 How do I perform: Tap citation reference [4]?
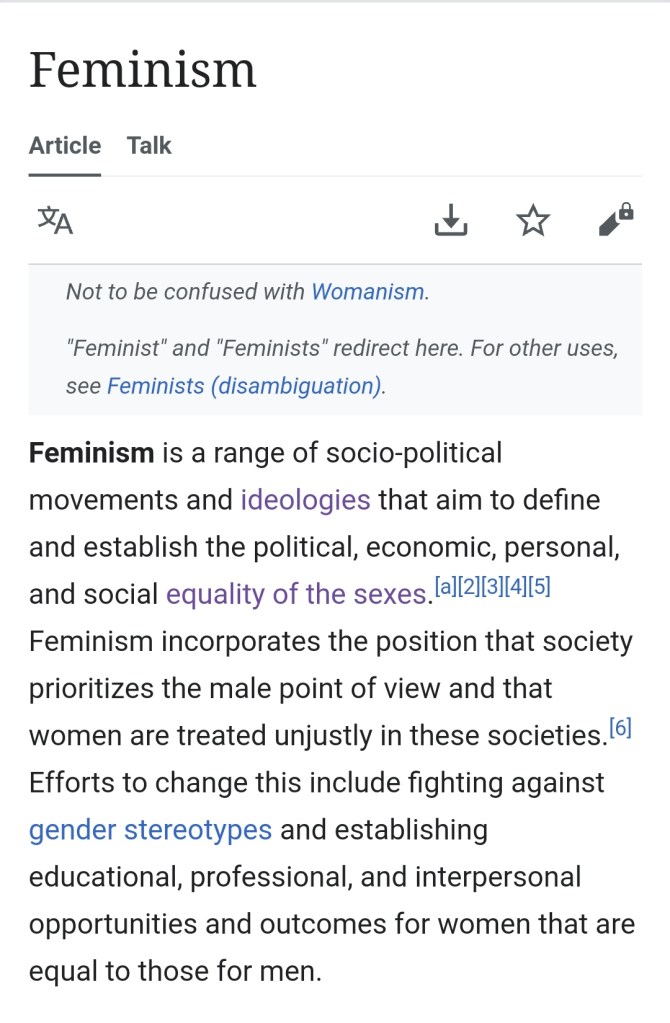click(516, 587)
